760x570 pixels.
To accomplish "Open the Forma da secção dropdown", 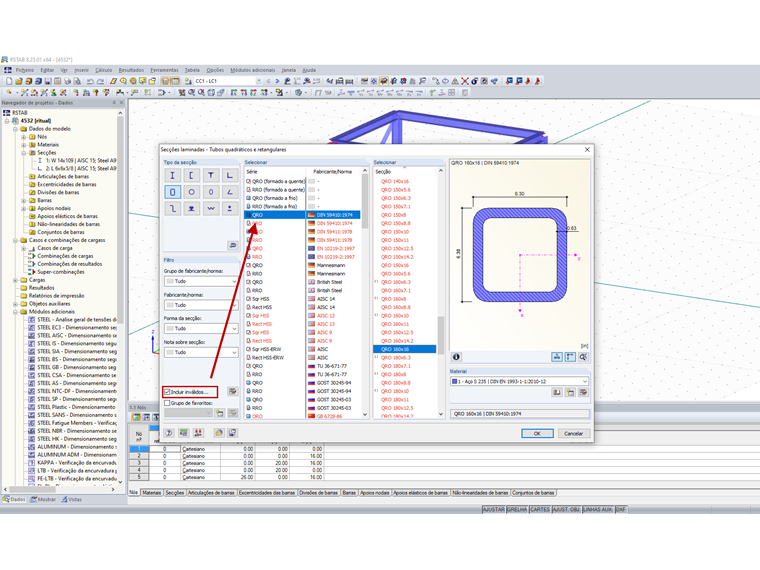I will (201, 329).
